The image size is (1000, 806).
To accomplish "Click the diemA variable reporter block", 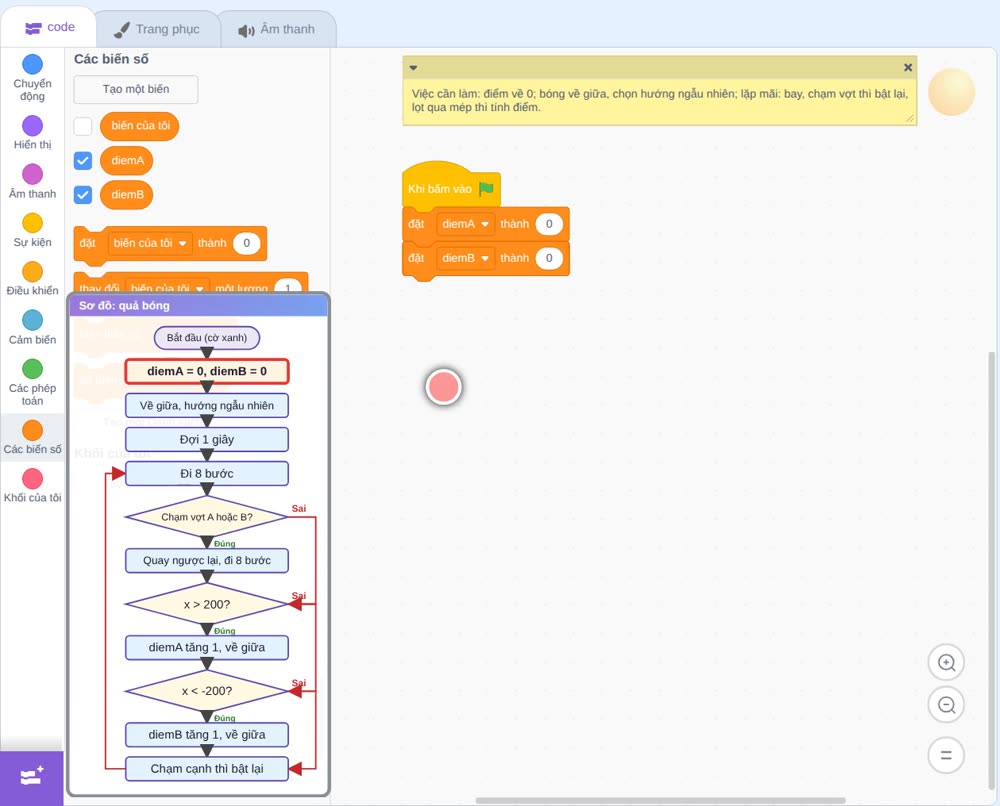I will click(x=126, y=161).
